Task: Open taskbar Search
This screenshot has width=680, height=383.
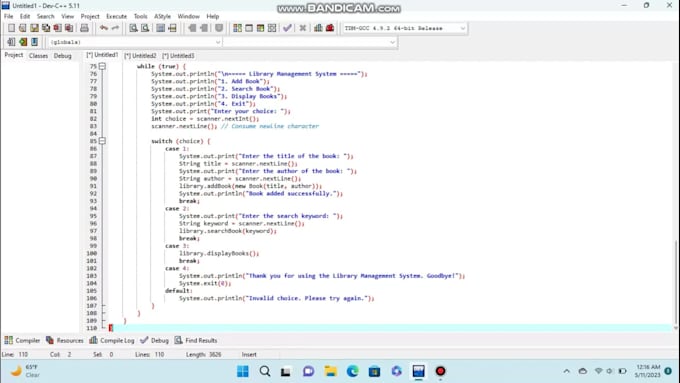Action: tap(265, 371)
